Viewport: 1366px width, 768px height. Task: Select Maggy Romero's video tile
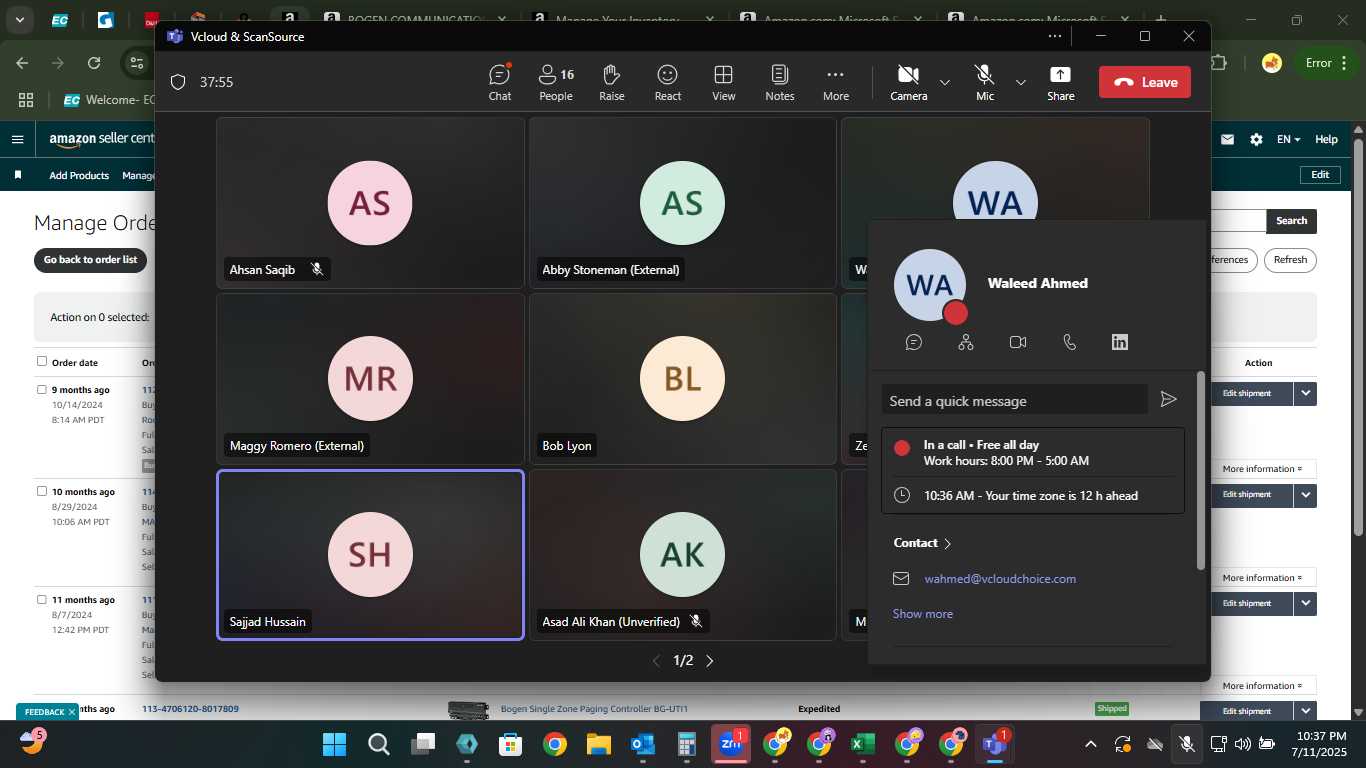(x=371, y=379)
